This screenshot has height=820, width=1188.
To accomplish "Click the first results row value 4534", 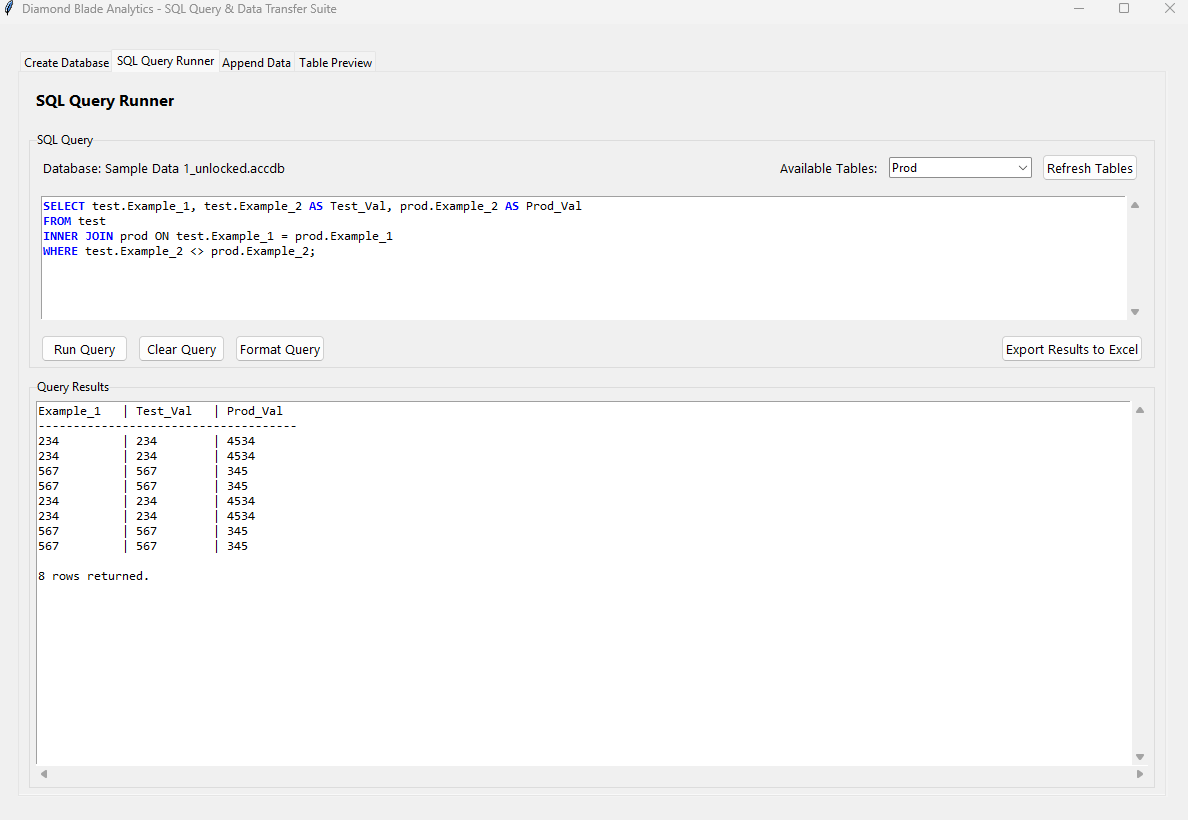I will pos(241,441).
